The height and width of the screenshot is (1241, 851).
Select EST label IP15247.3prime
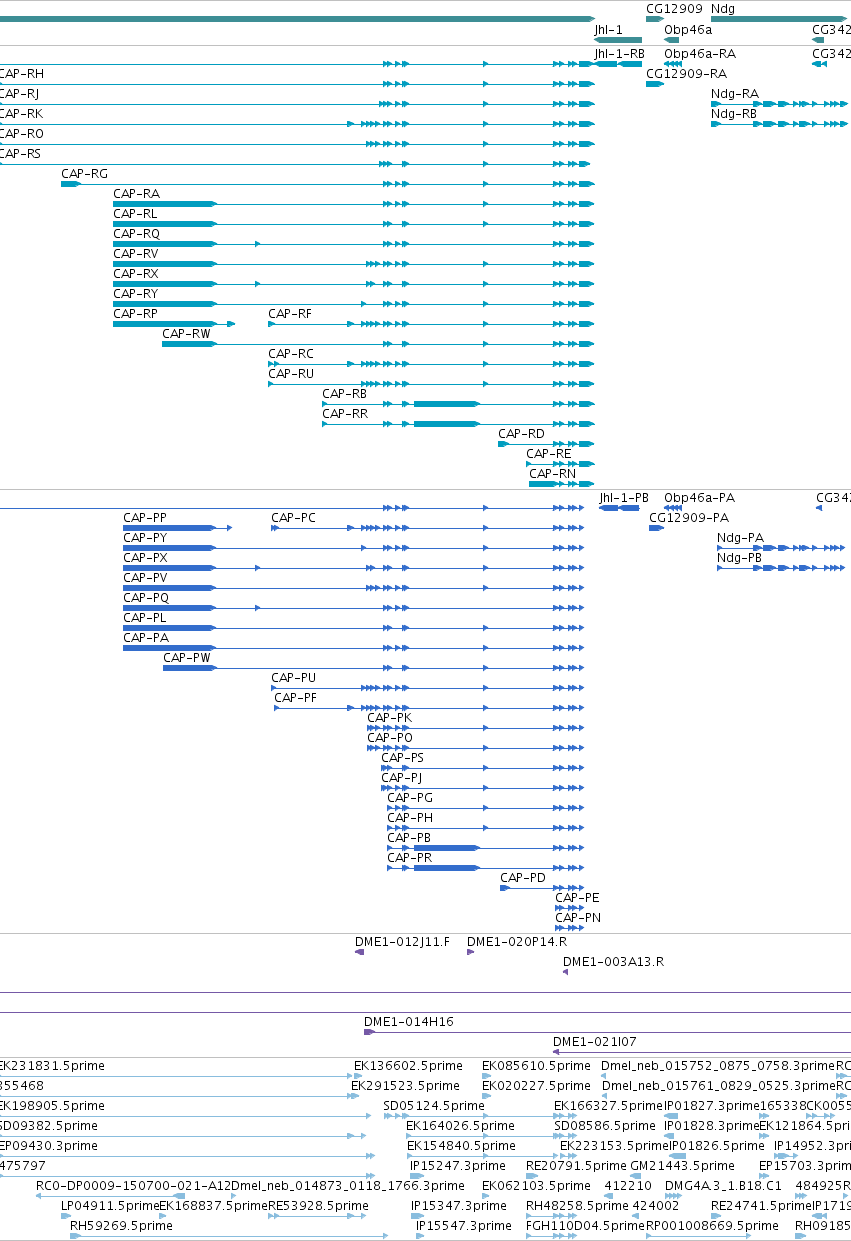pos(458,1166)
